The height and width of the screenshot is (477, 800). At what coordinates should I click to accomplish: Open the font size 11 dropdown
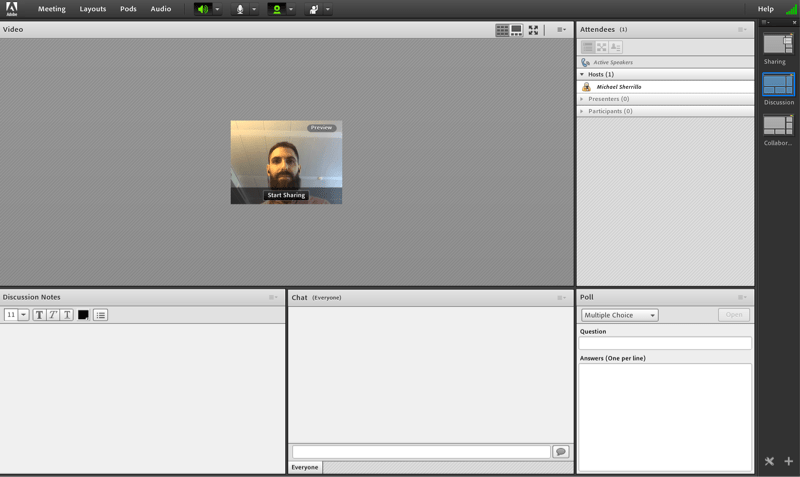23,315
